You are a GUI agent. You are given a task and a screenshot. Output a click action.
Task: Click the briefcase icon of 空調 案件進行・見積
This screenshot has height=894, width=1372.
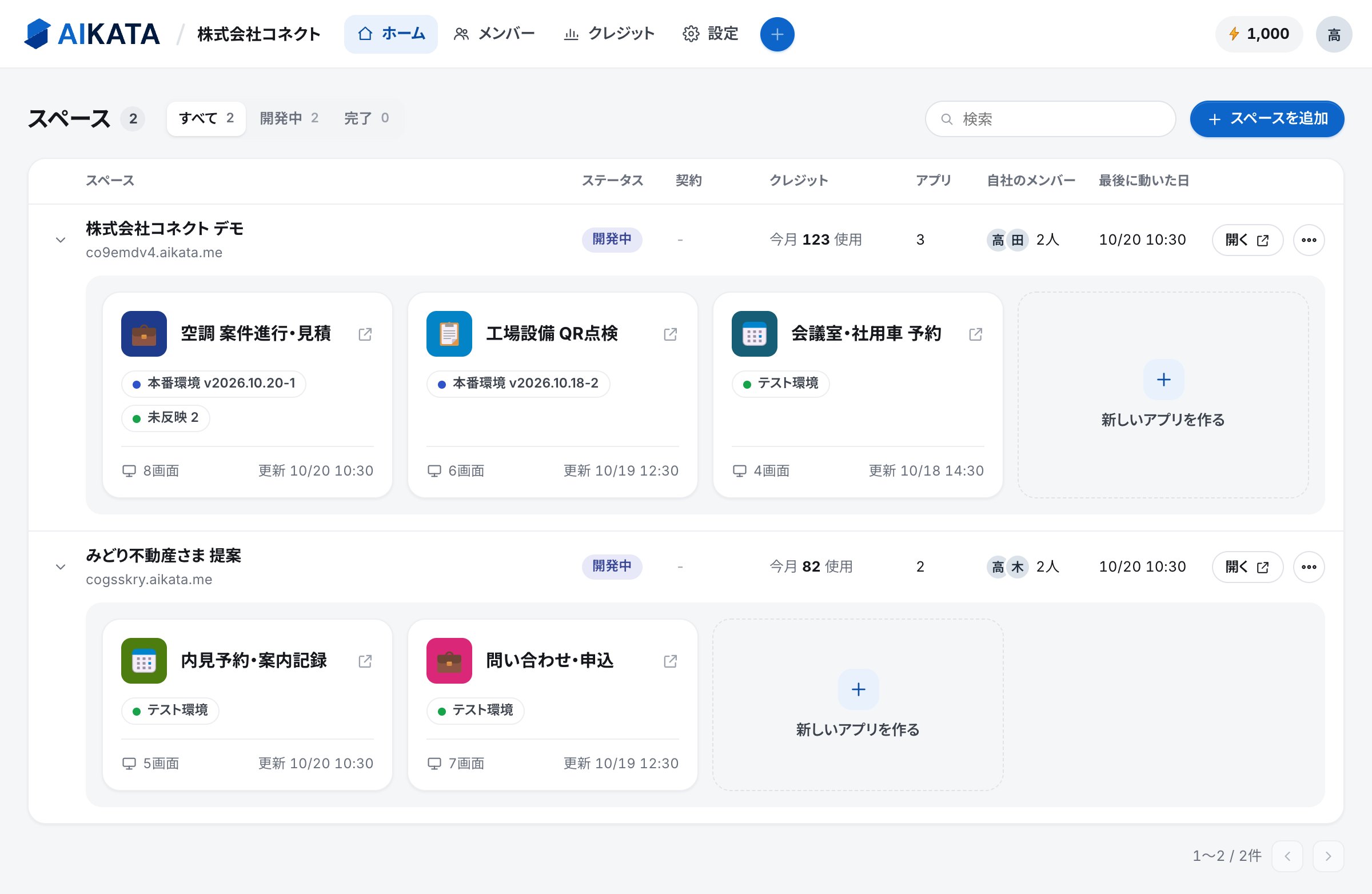pyautogui.click(x=144, y=334)
